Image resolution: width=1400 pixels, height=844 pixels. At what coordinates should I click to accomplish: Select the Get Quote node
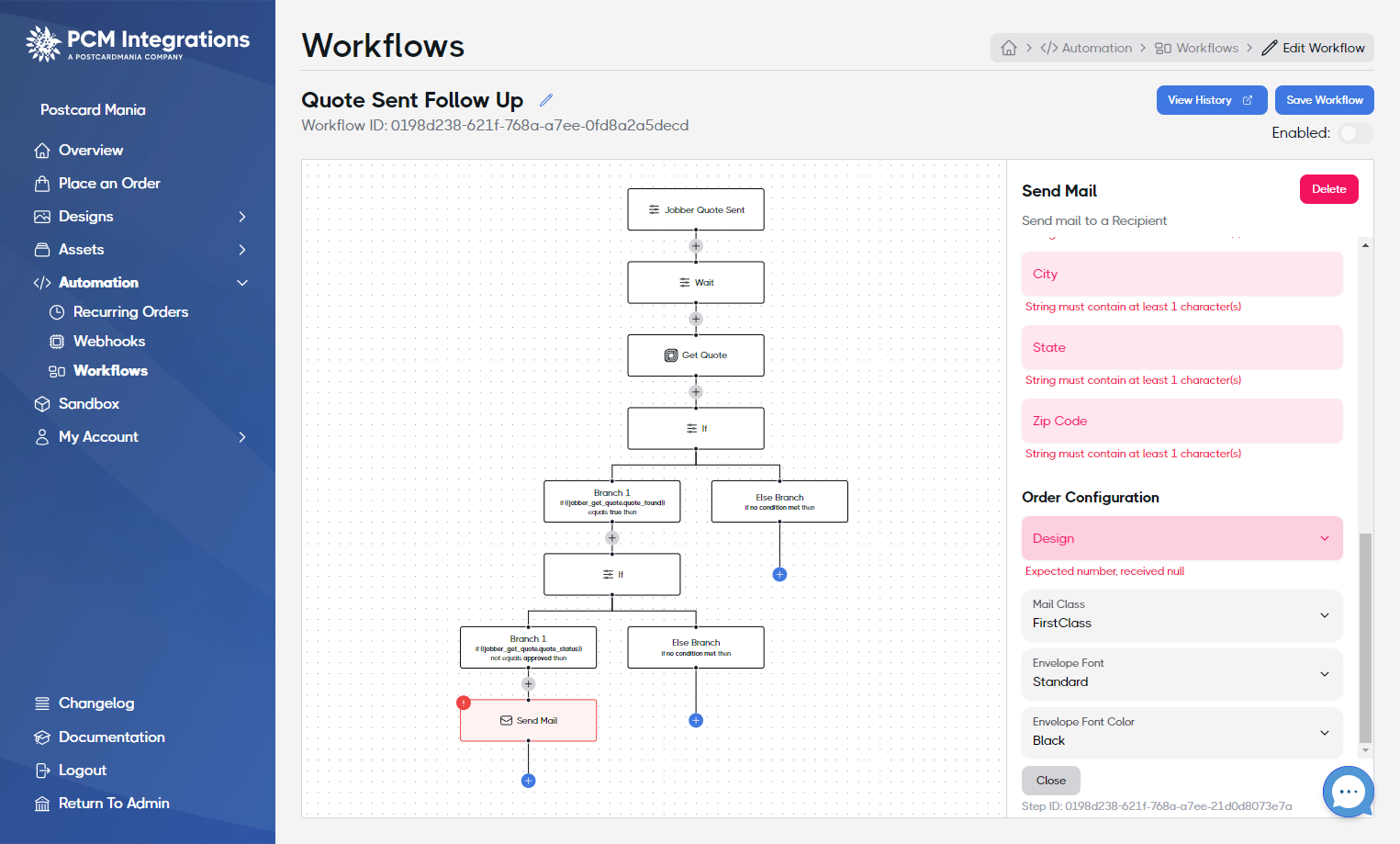[x=696, y=355]
